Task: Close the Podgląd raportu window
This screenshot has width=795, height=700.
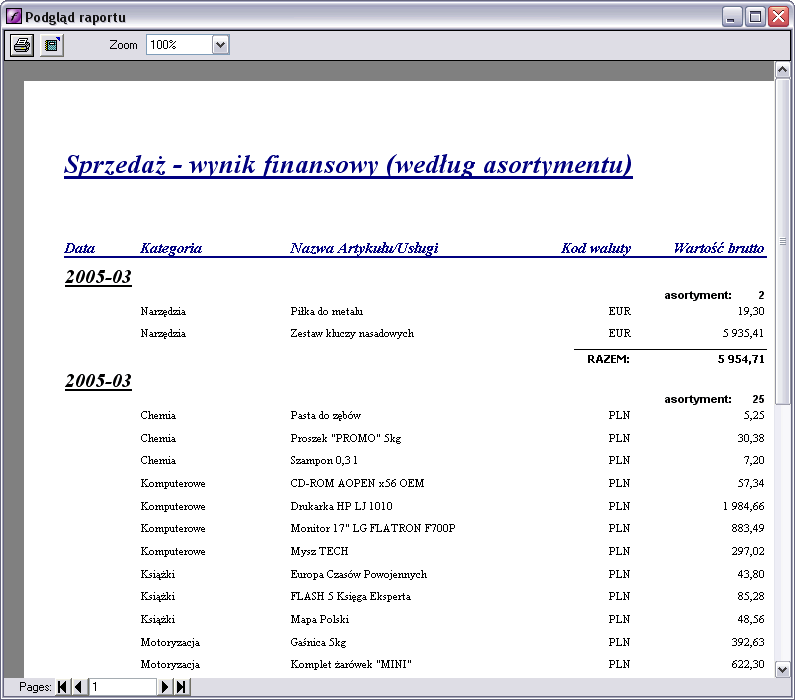Action: click(x=778, y=17)
